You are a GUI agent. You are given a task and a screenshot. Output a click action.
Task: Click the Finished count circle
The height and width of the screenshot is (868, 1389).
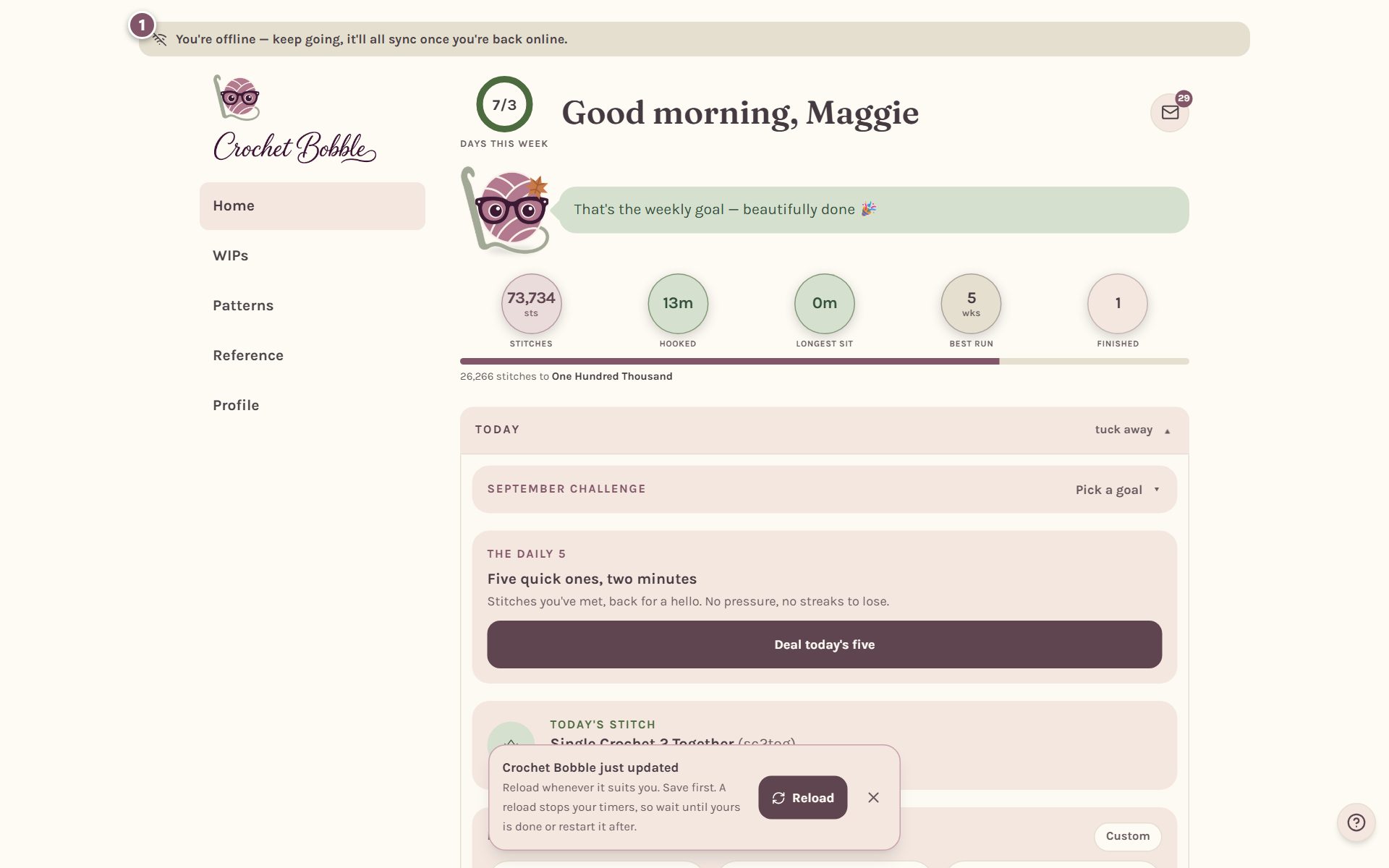click(x=1118, y=304)
